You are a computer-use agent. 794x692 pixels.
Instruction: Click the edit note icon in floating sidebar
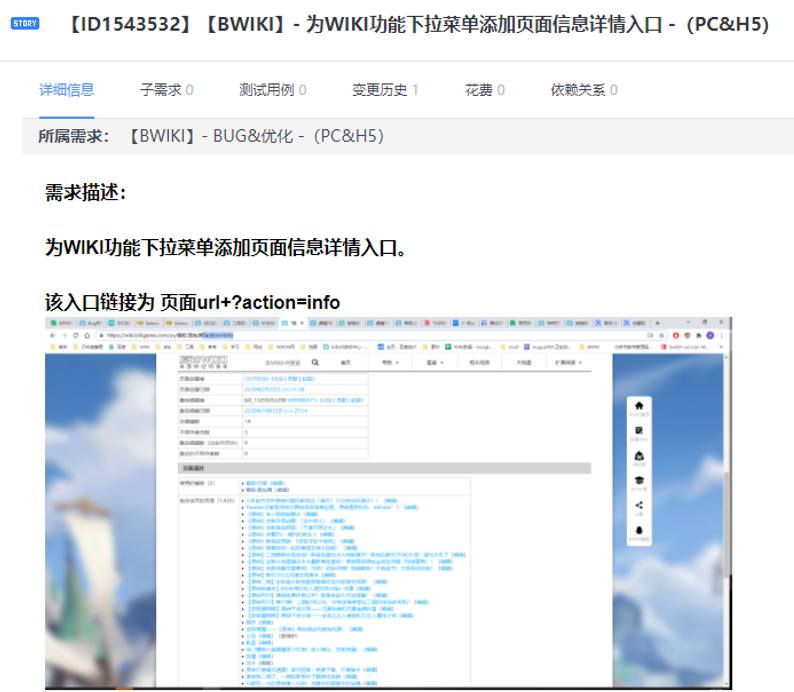click(639, 431)
